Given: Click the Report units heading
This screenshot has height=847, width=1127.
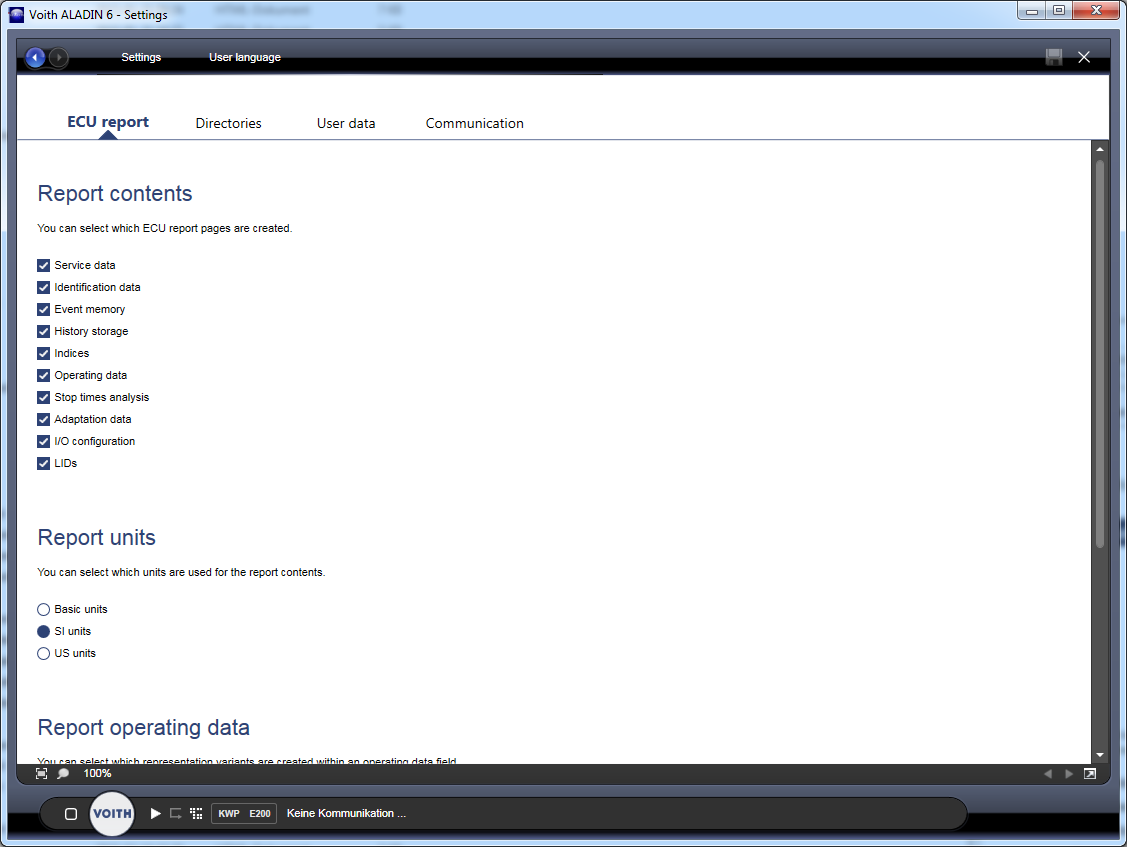Looking at the screenshot, I should tap(96, 538).
